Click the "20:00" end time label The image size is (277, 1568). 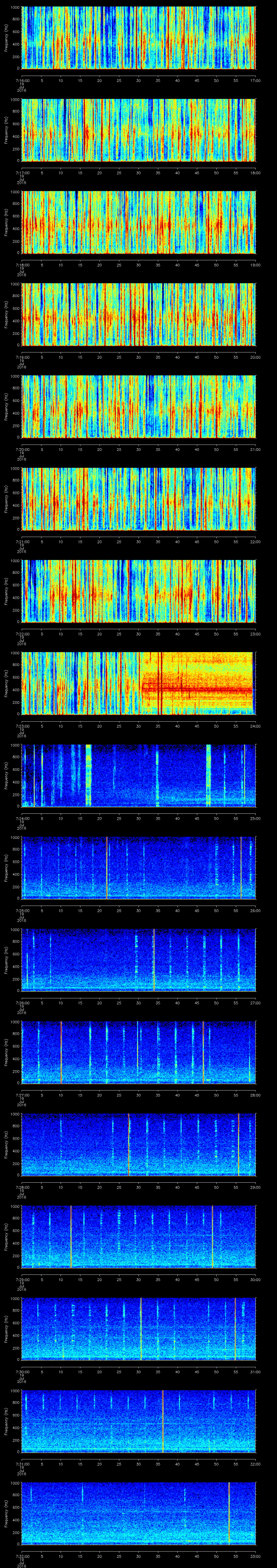(255, 357)
